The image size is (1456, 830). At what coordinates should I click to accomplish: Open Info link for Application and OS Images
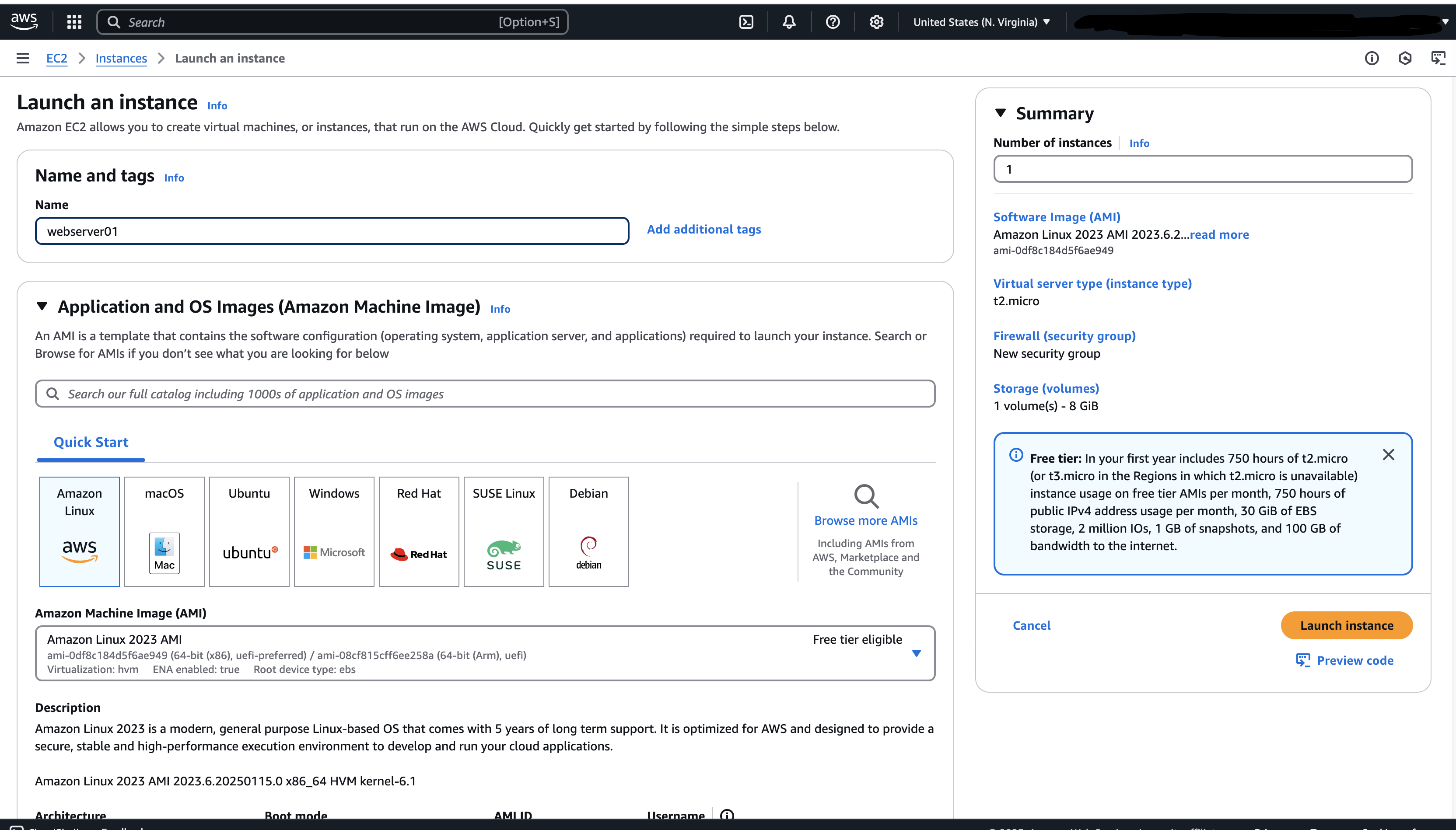[500, 309]
